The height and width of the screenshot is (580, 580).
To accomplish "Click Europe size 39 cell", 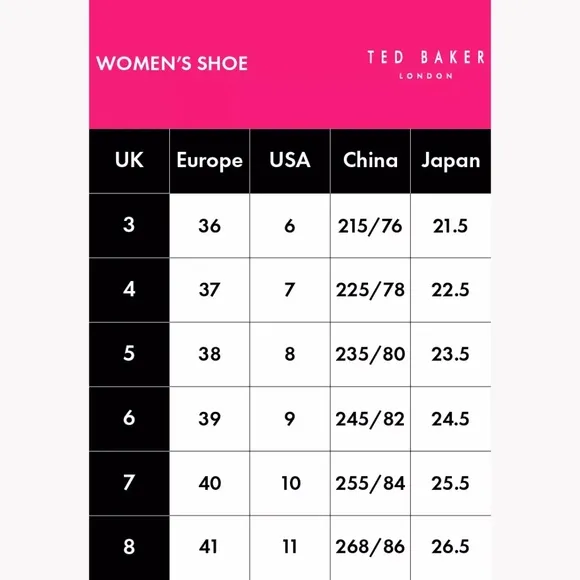I will (x=209, y=419).
